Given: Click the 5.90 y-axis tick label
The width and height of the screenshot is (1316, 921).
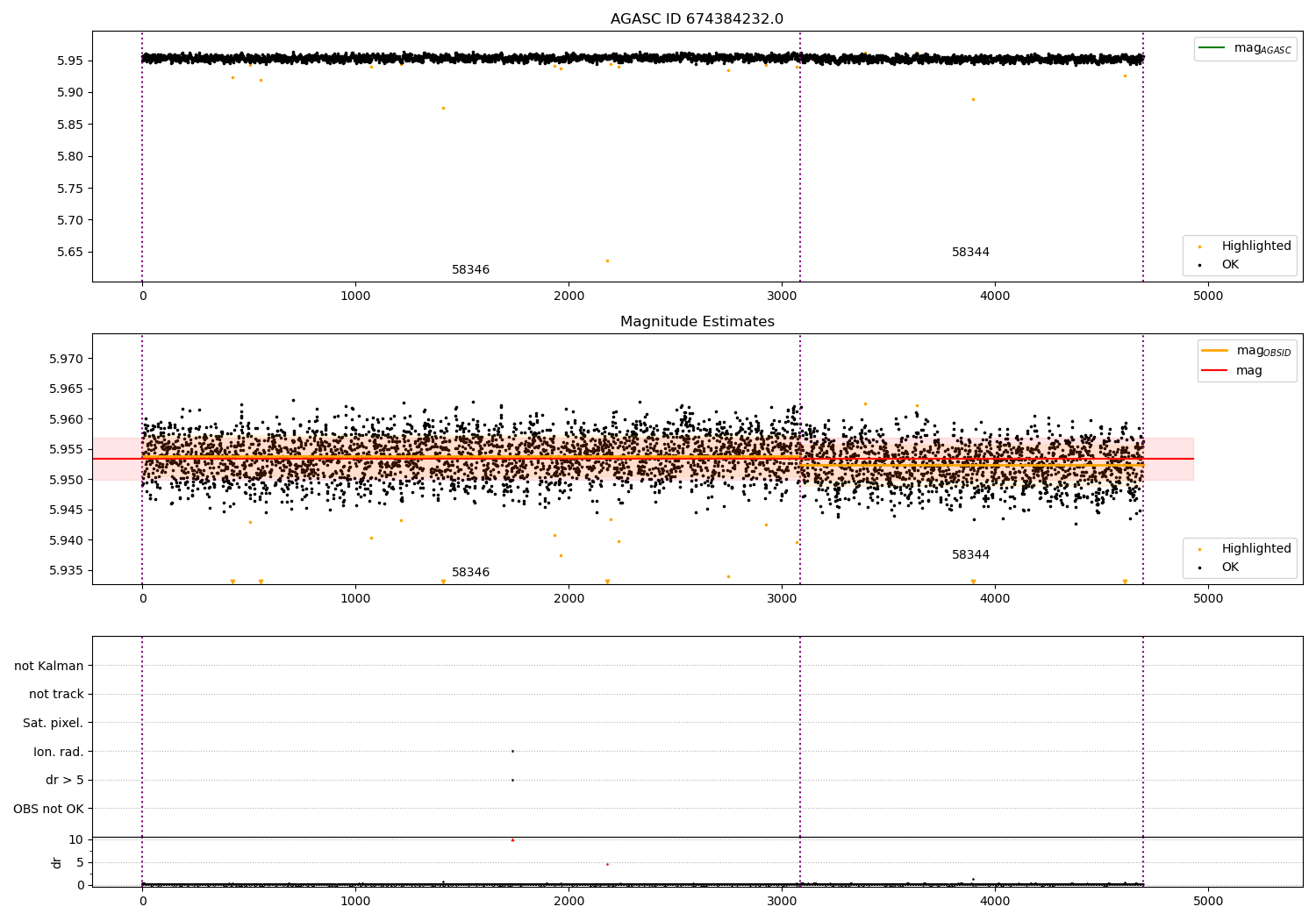Looking at the screenshot, I should (x=70, y=93).
